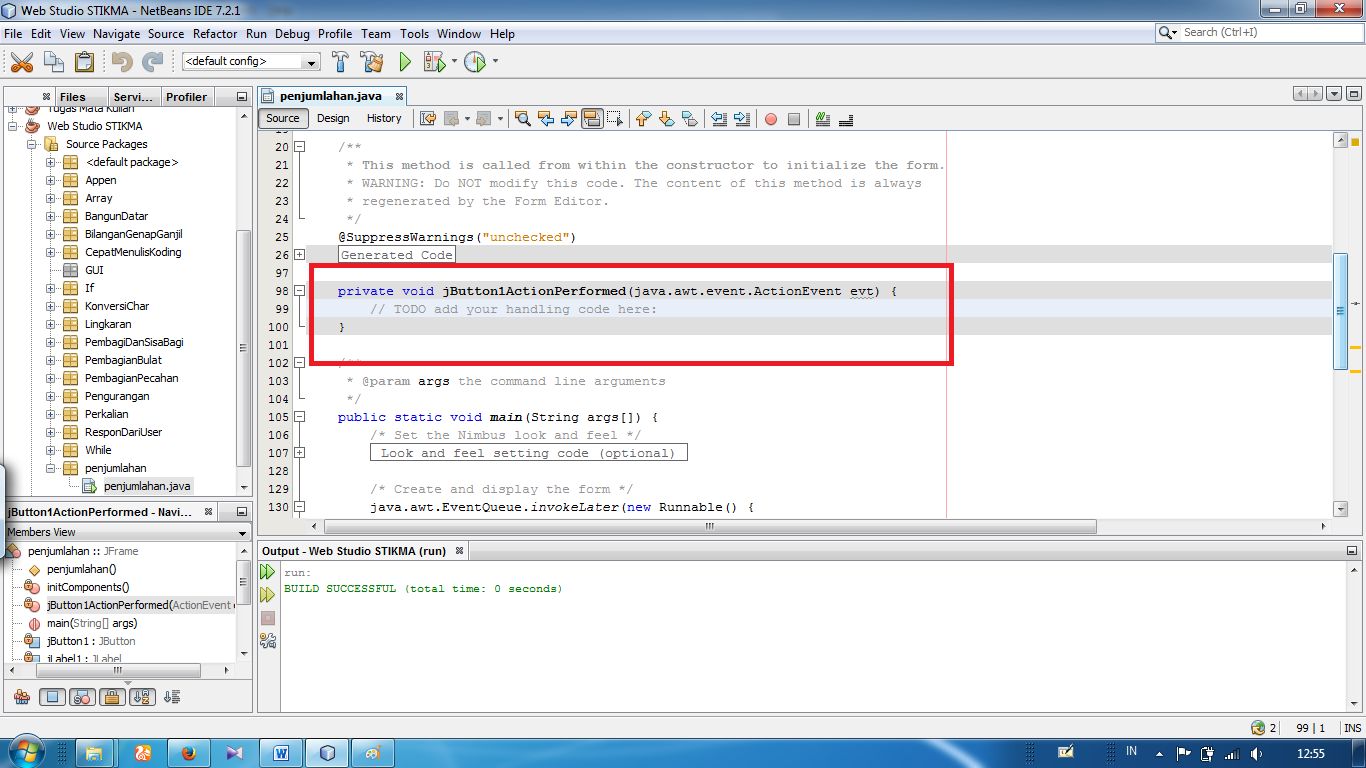1366x768 pixels.
Task: Run the project with the green arrow icon
Action: [x=404, y=61]
